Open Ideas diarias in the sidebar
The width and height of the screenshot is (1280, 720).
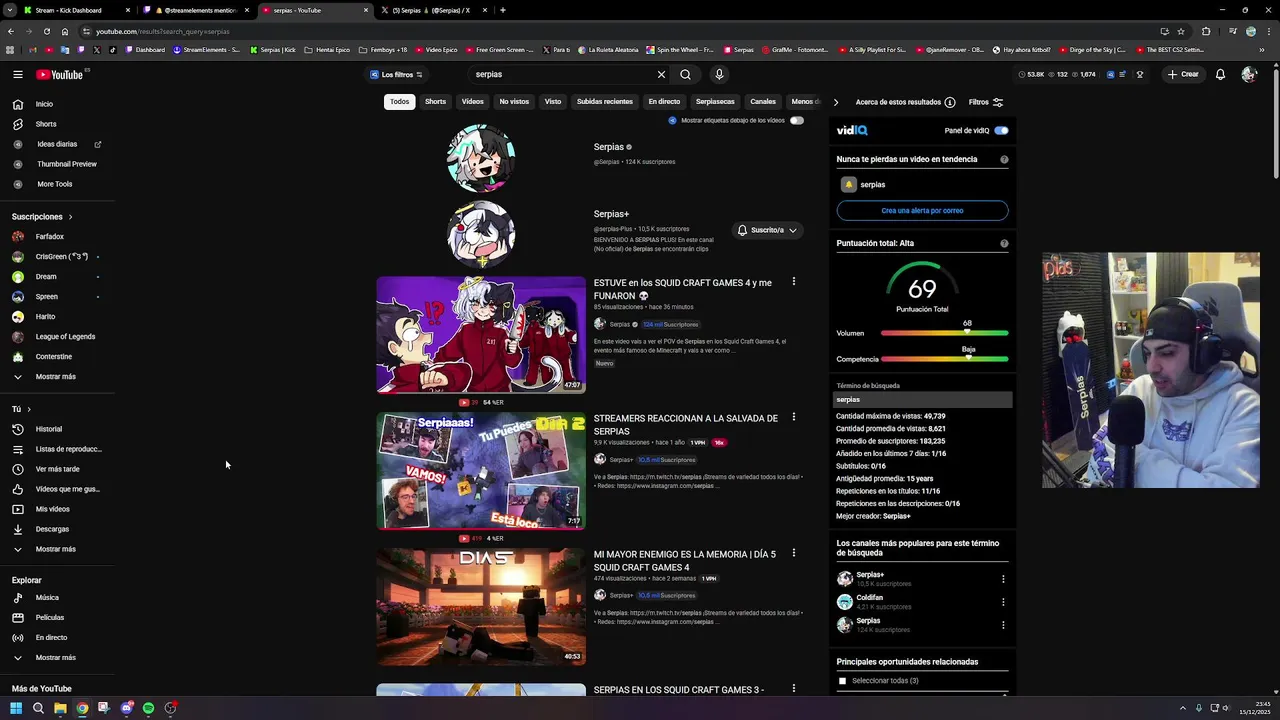pos(57,144)
